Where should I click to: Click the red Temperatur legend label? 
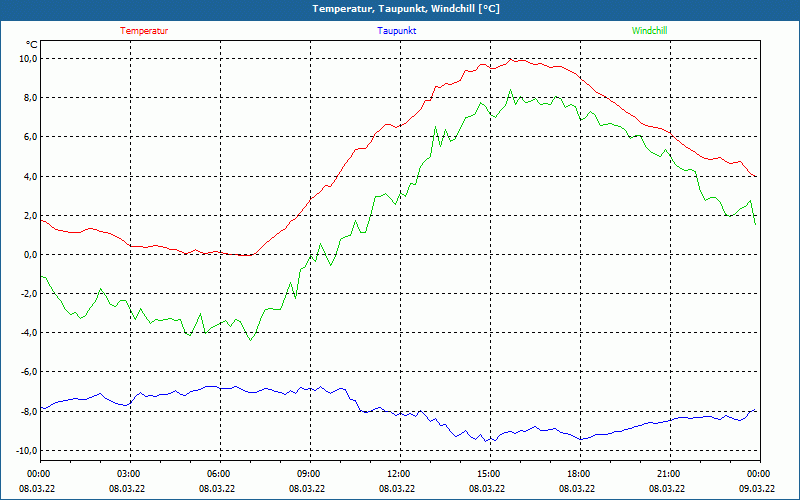144,31
